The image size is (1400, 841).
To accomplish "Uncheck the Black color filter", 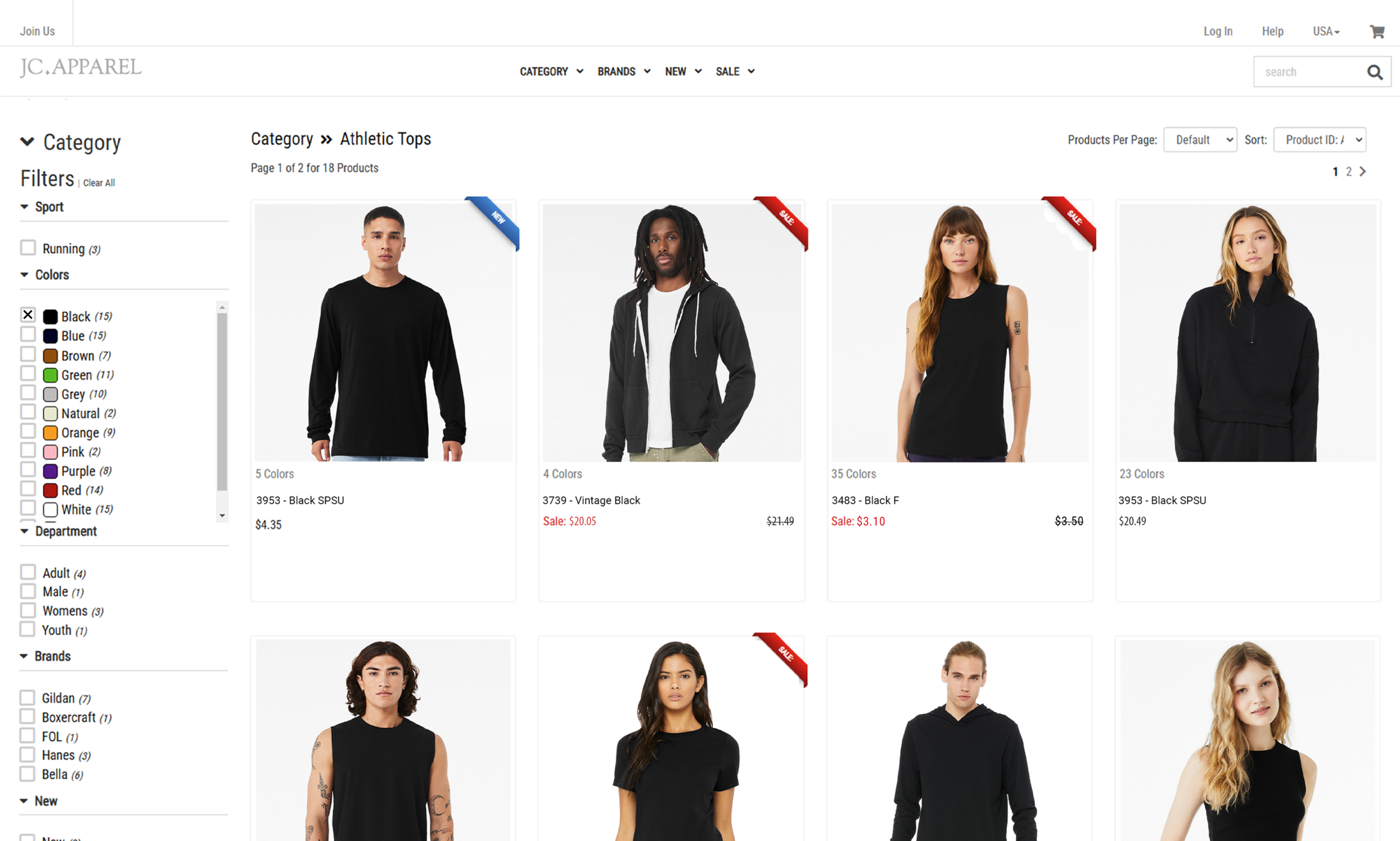I will pyautogui.click(x=28, y=315).
